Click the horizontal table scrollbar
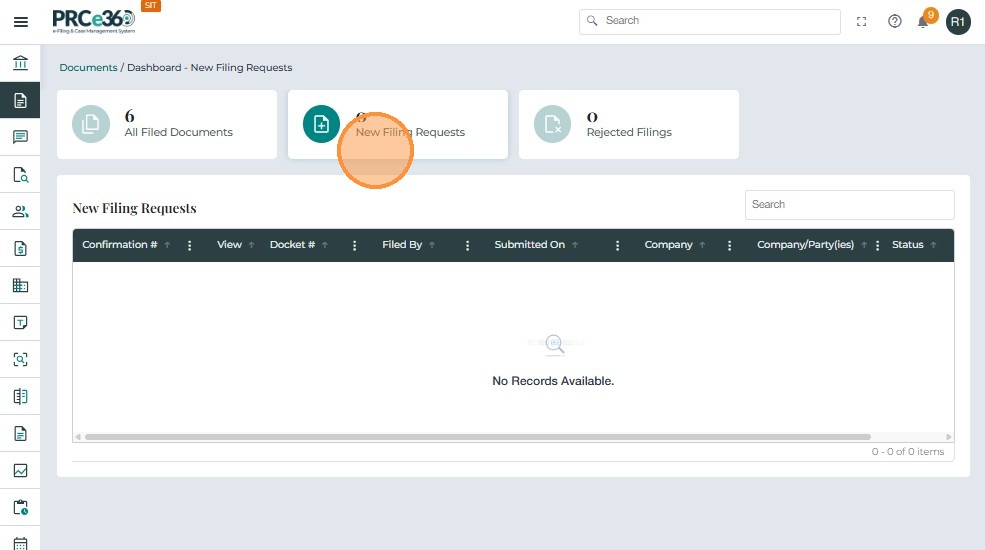 (x=477, y=437)
